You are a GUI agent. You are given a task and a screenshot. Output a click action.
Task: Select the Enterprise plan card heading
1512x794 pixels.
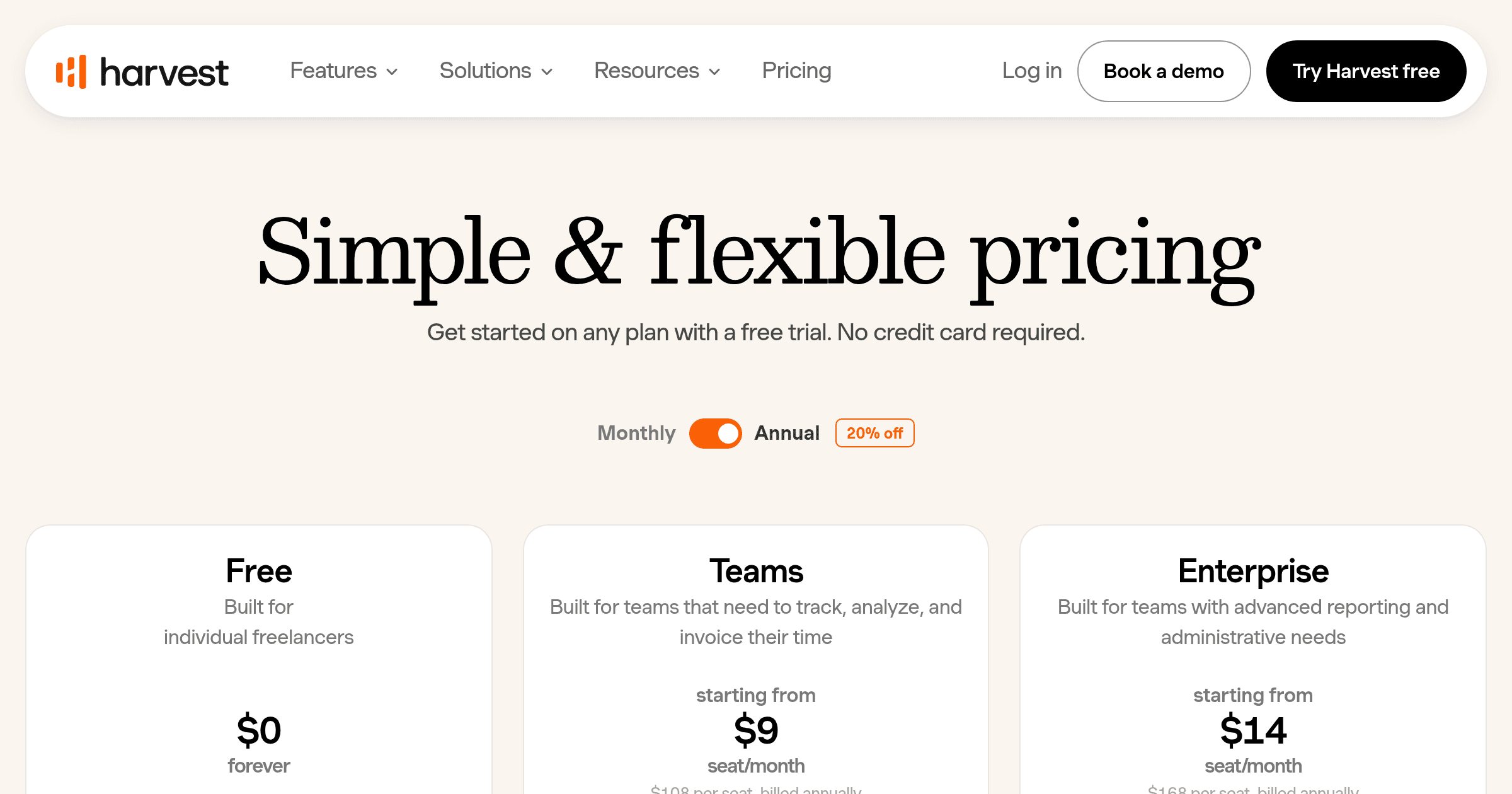tap(1253, 571)
